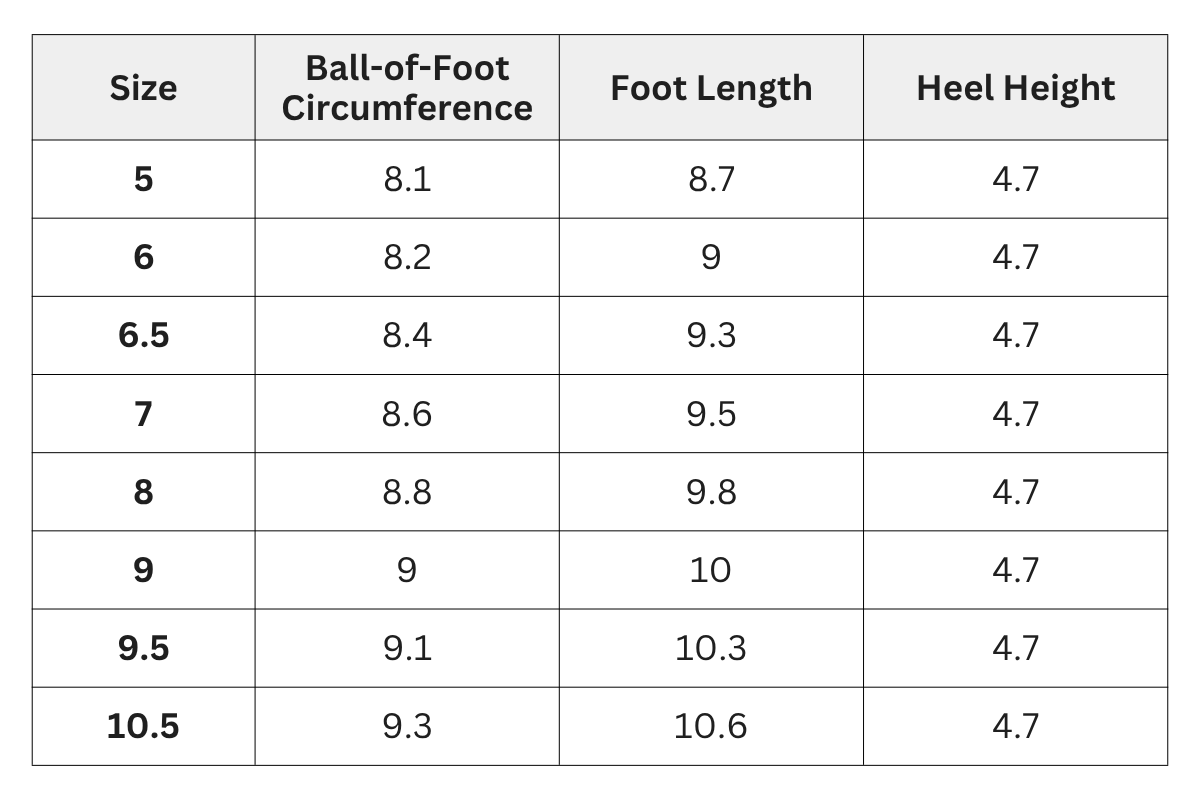
Task: Select the Ball-of-Foot Circumference header cell
Action: (406, 88)
